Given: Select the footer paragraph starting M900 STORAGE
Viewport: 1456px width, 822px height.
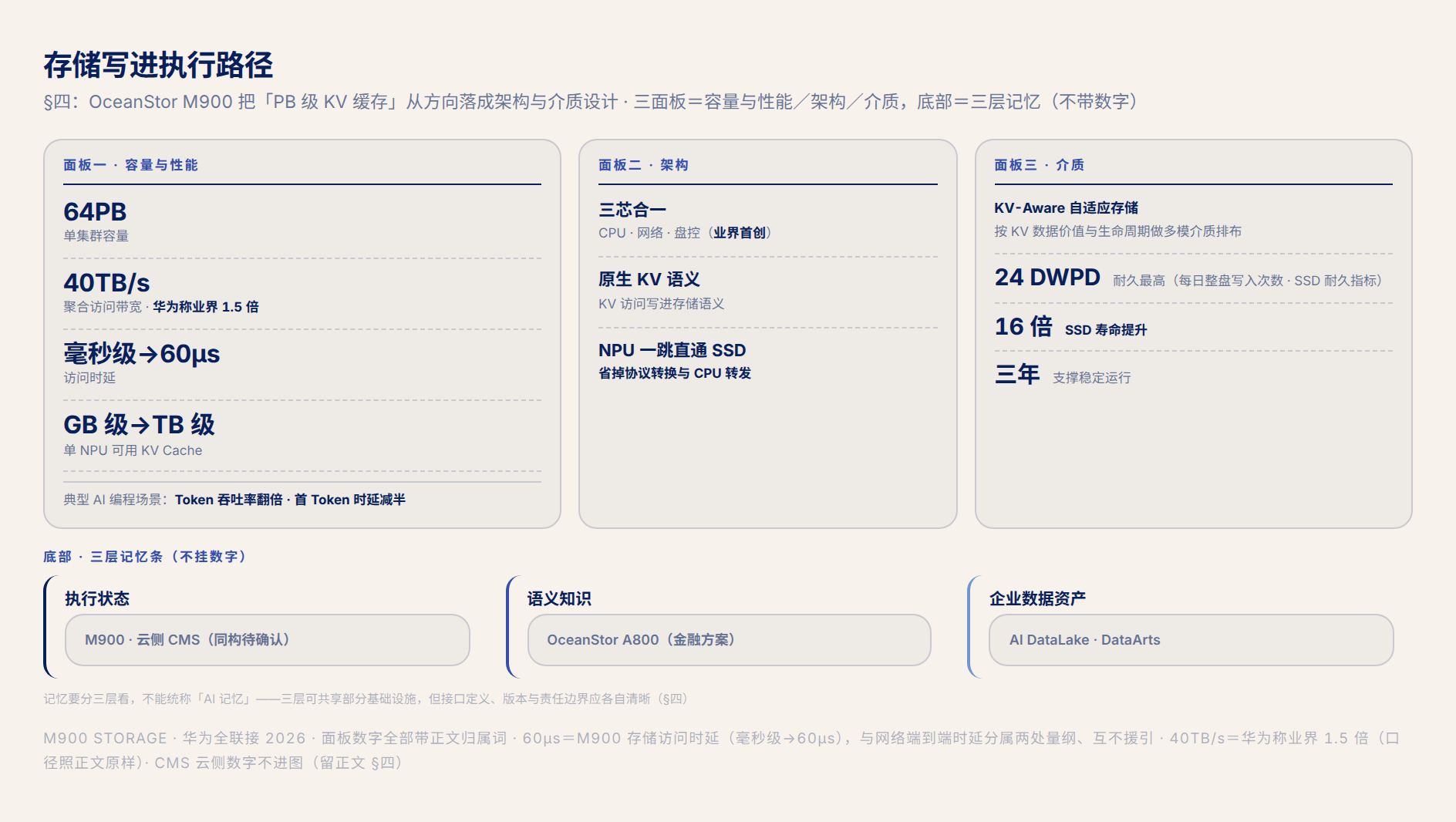Looking at the screenshot, I should 722,750.
